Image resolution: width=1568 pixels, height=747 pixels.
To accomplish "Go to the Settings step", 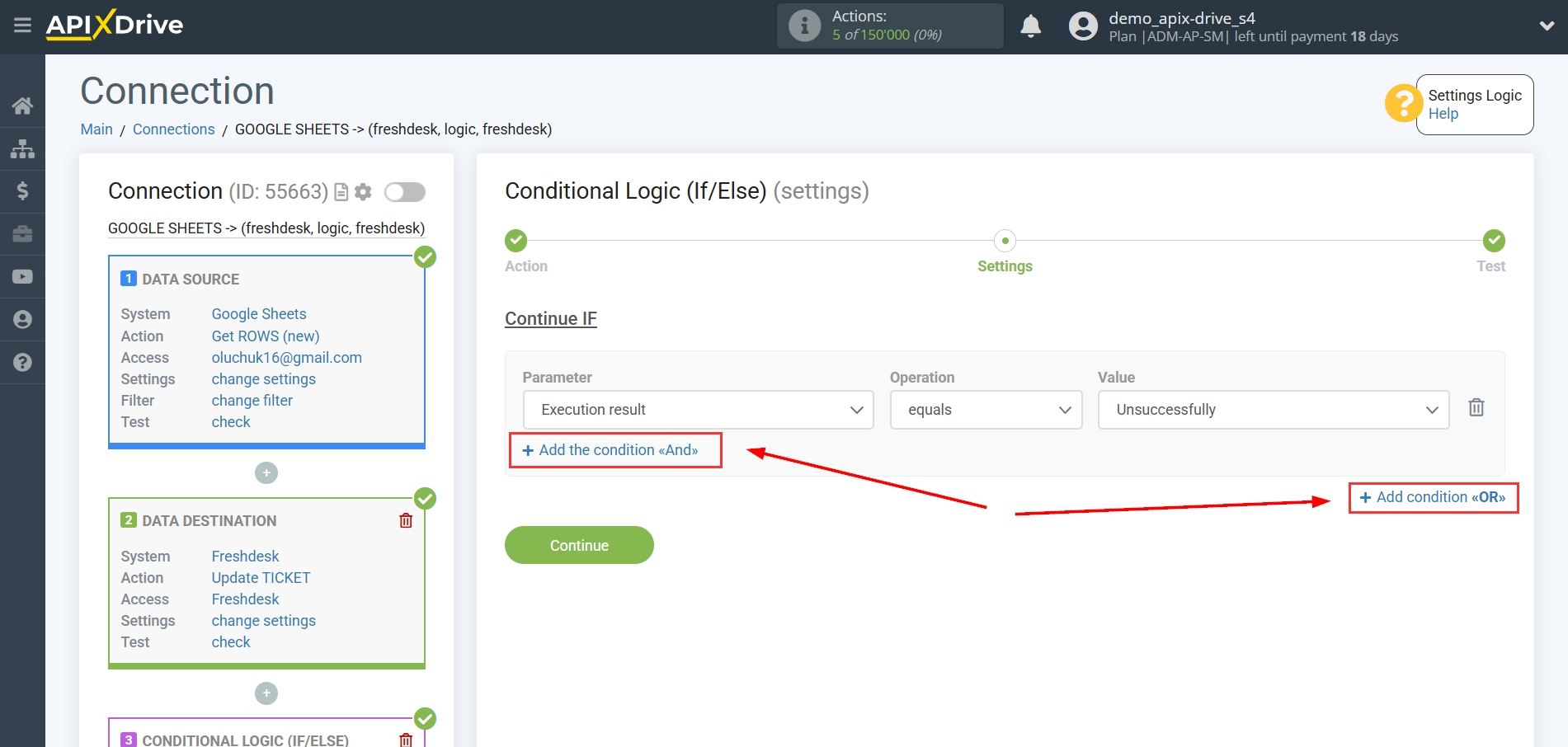I will (x=1005, y=241).
